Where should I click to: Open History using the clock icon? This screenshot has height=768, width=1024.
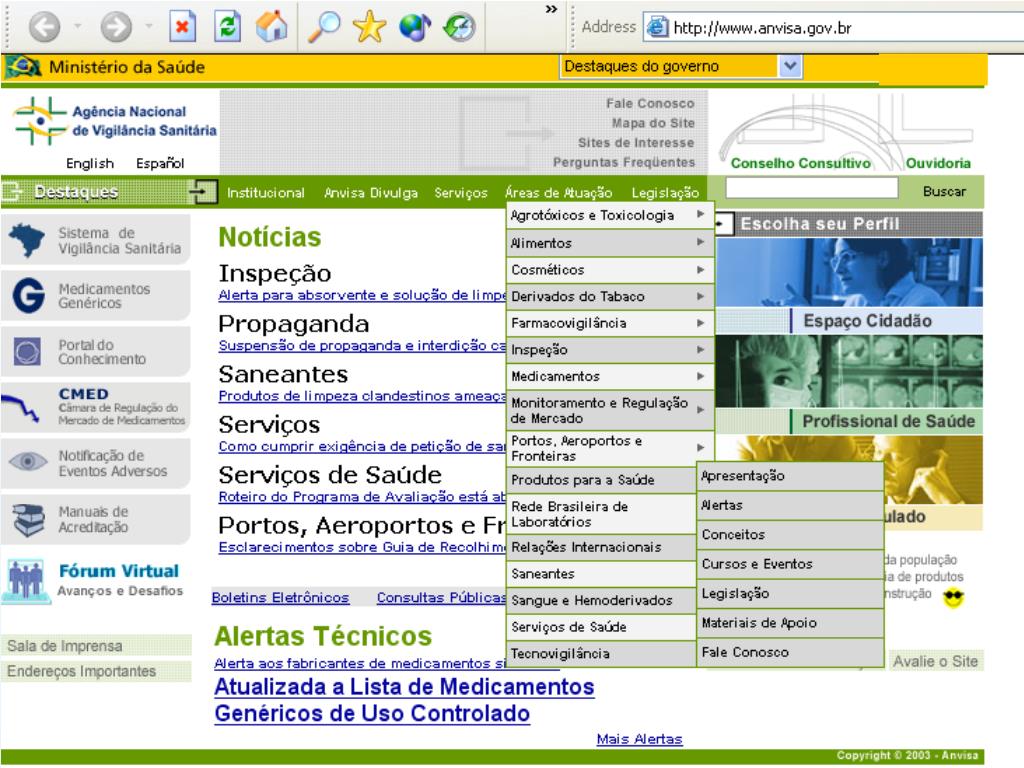[459, 27]
